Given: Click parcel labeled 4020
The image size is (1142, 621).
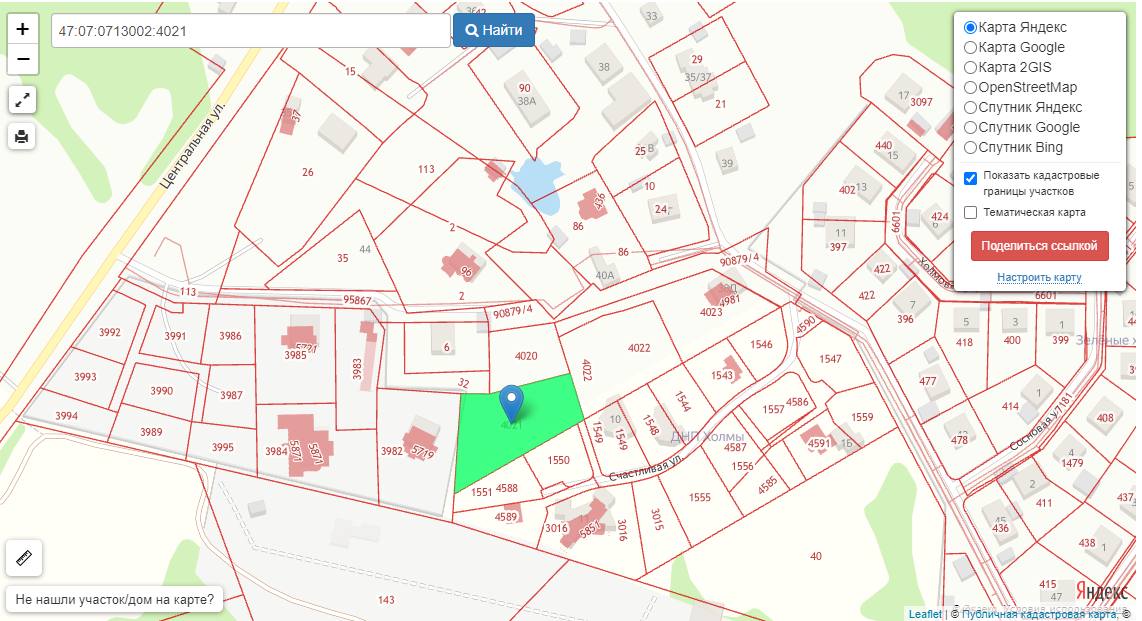Looking at the screenshot, I should click(x=526, y=356).
